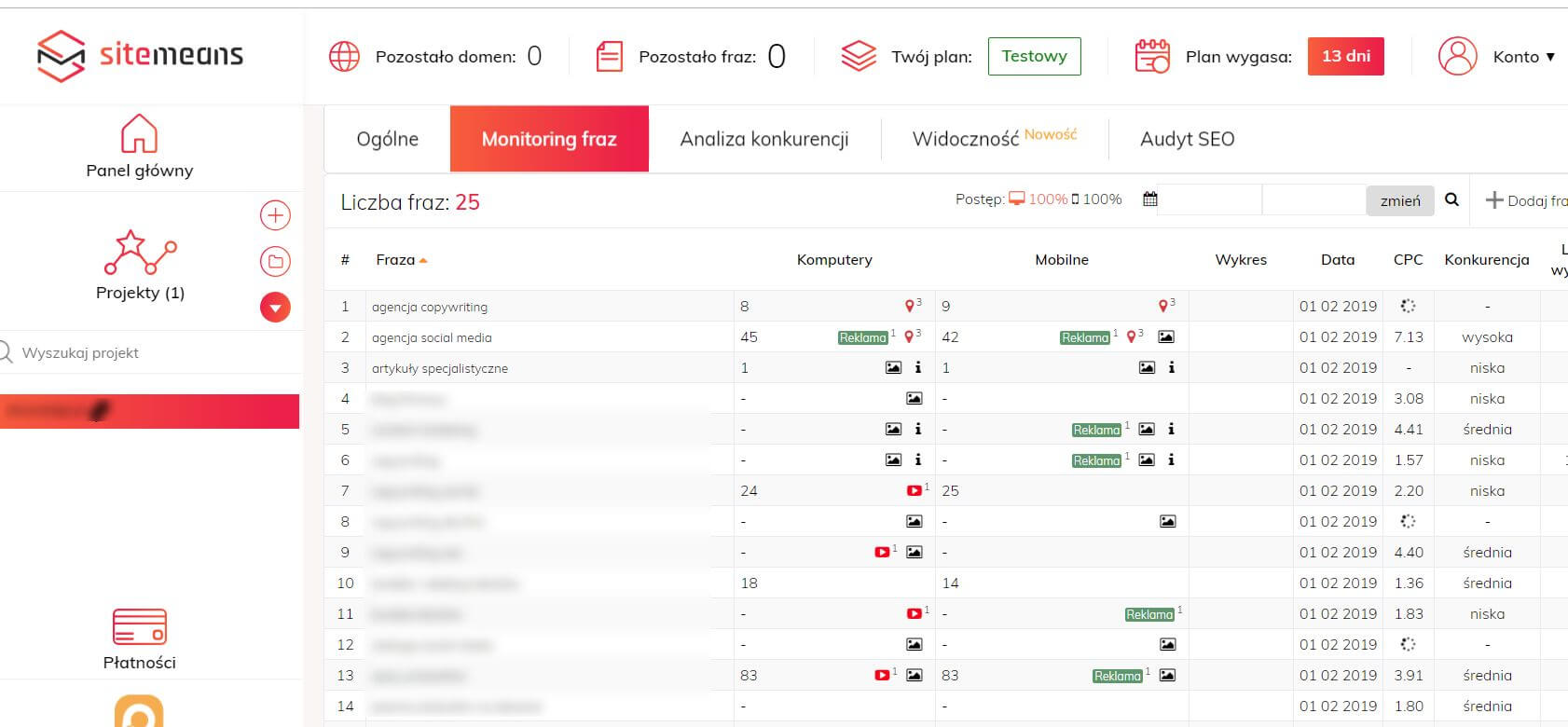1568x727 pixels.
Task: Click the Sitemeans logo
Action: (140, 56)
